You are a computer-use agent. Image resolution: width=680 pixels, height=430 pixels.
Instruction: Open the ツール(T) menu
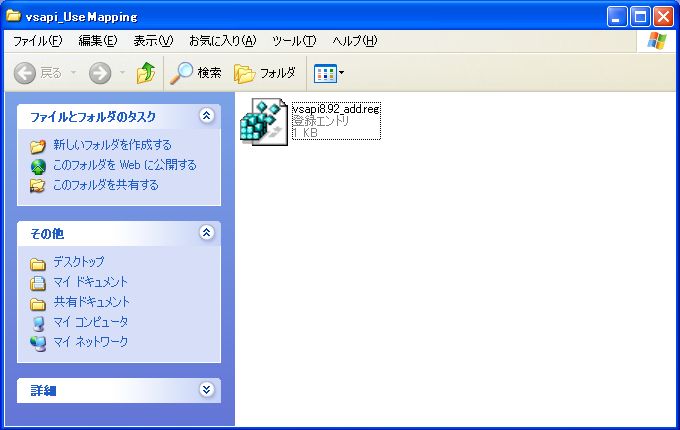[x=294, y=41]
